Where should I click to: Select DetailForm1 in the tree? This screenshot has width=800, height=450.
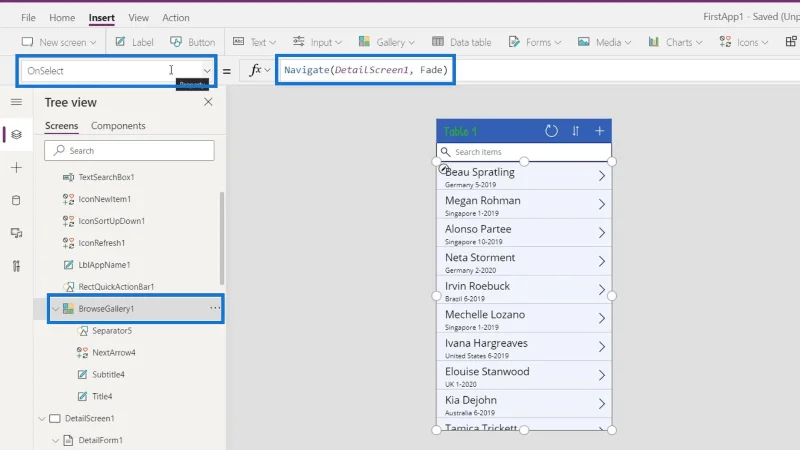[100, 440]
